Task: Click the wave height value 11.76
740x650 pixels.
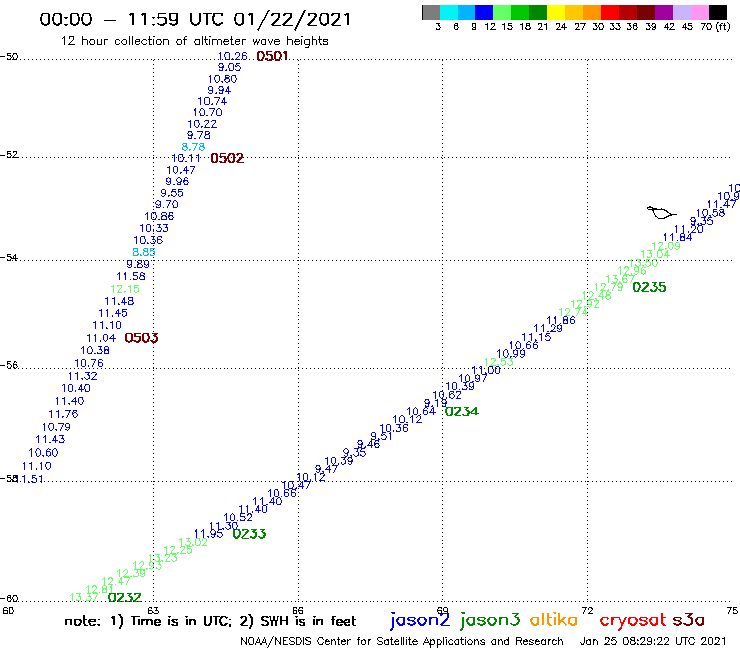Action: click(x=63, y=414)
